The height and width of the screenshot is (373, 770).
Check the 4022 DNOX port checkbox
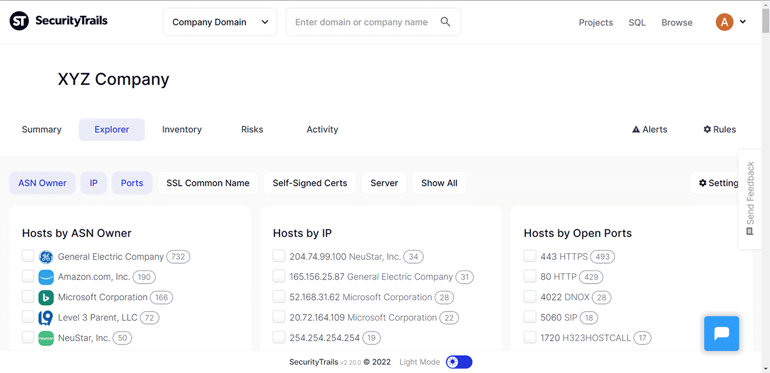pos(530,297)
